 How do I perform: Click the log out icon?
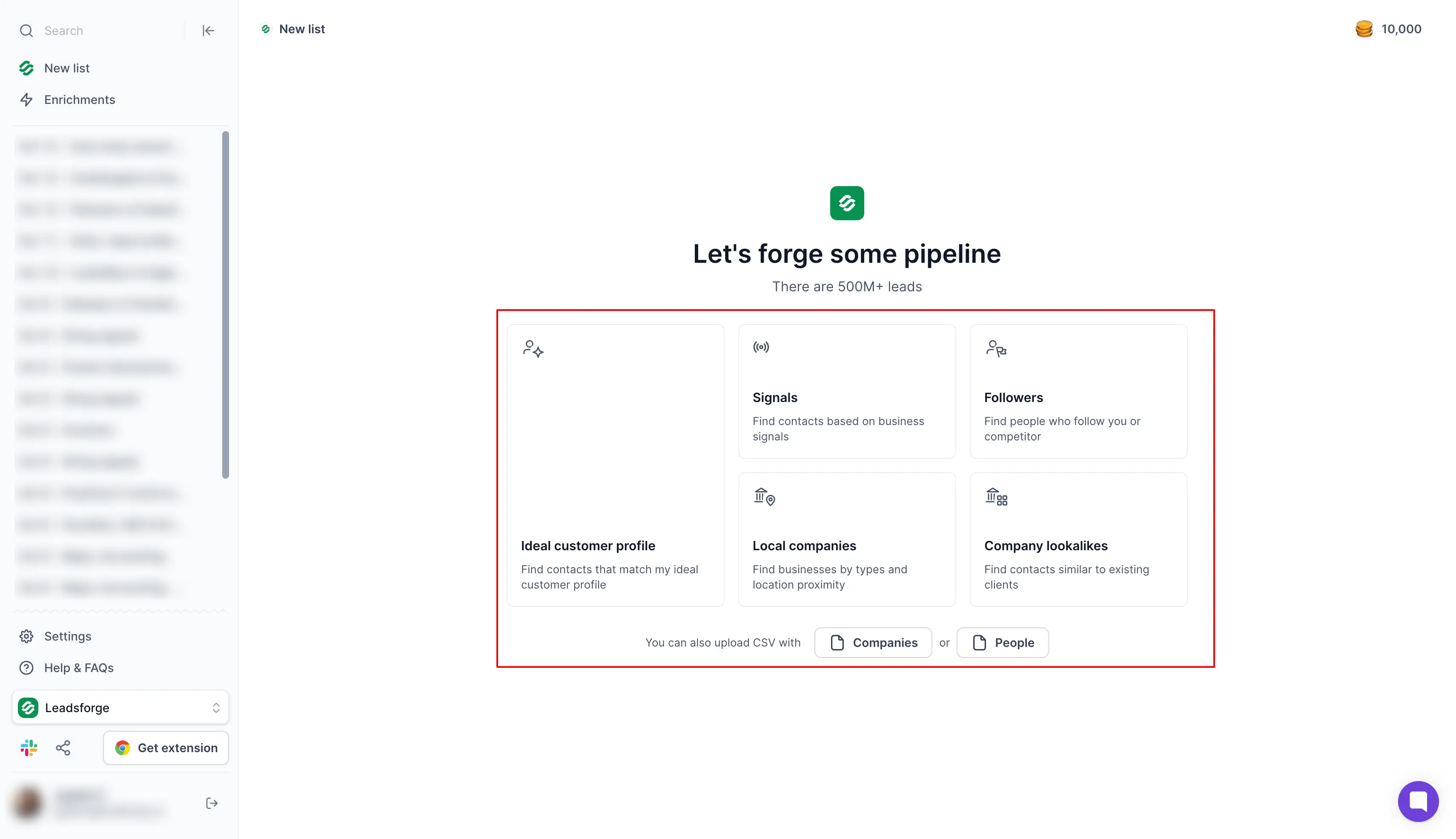(211, 803)
